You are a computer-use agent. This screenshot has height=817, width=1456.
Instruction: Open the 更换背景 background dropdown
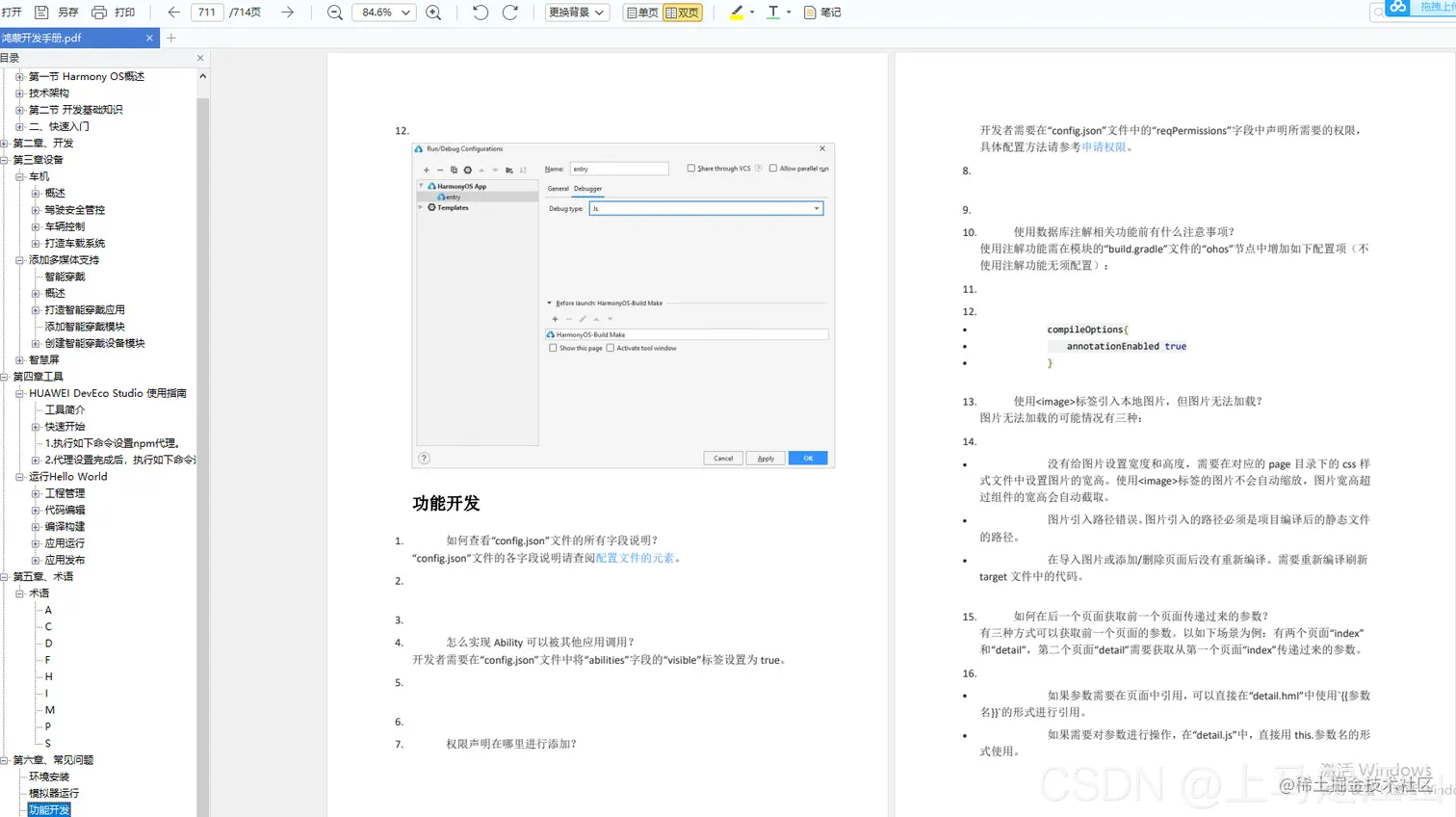(577, 13)
